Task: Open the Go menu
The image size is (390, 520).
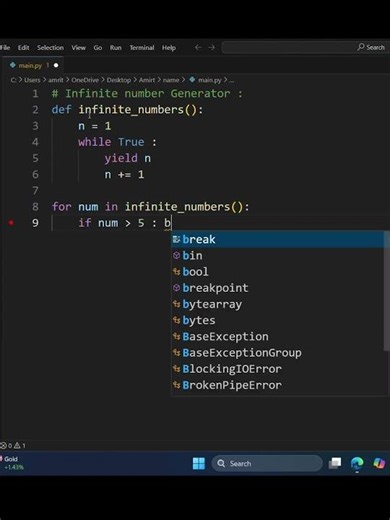Action: [x=98, y=48]
